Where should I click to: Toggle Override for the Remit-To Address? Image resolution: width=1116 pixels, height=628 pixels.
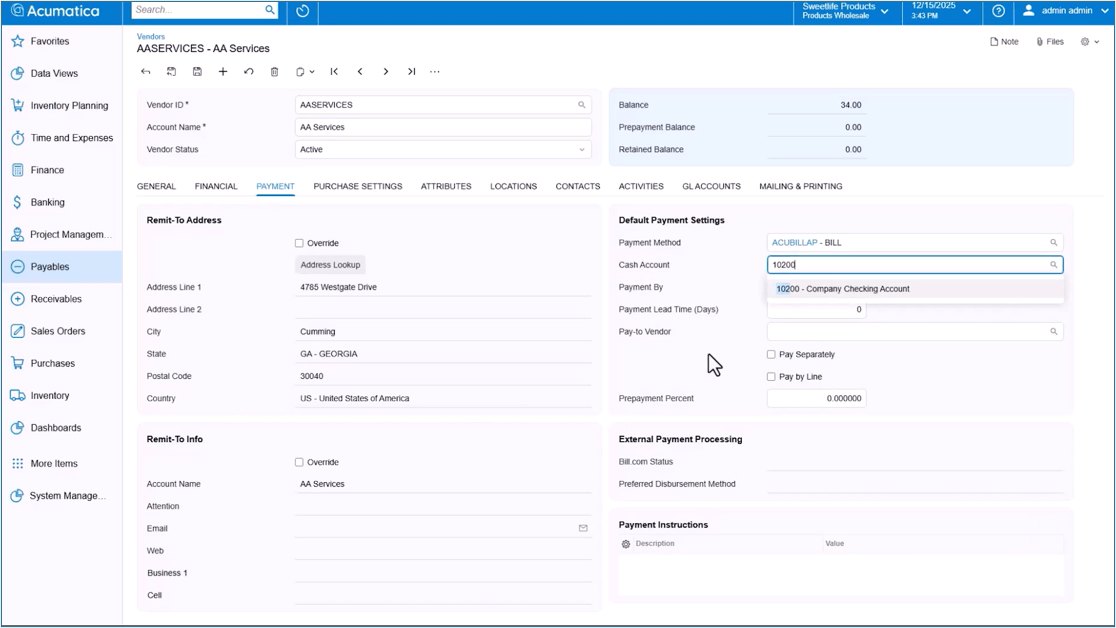tap(298, 243)
